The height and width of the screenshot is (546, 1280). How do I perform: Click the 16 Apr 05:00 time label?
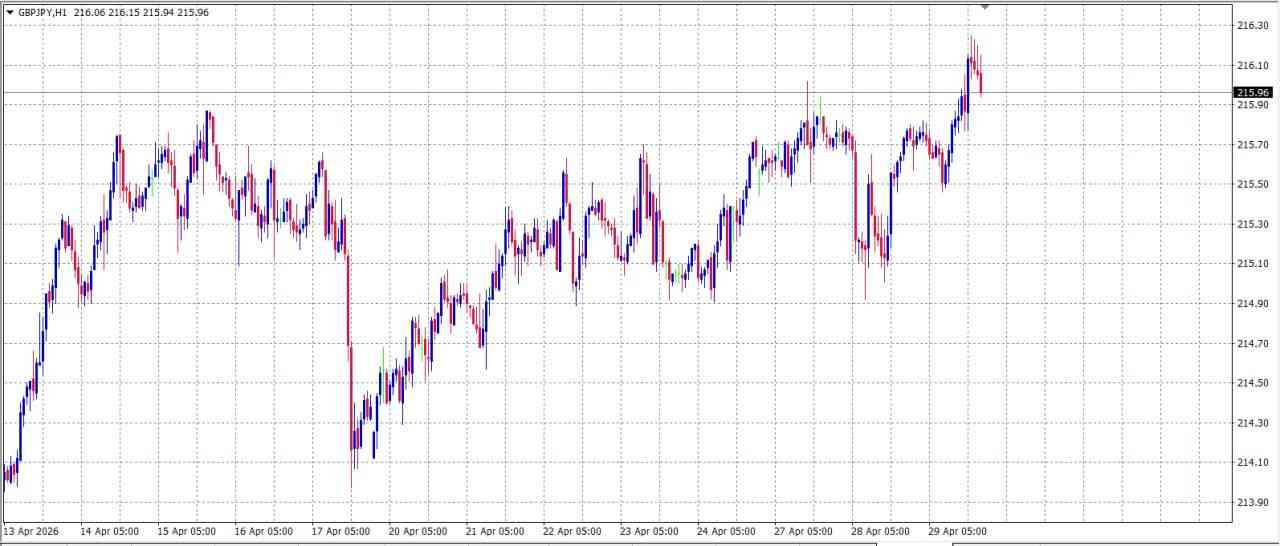tap(263, 531)
